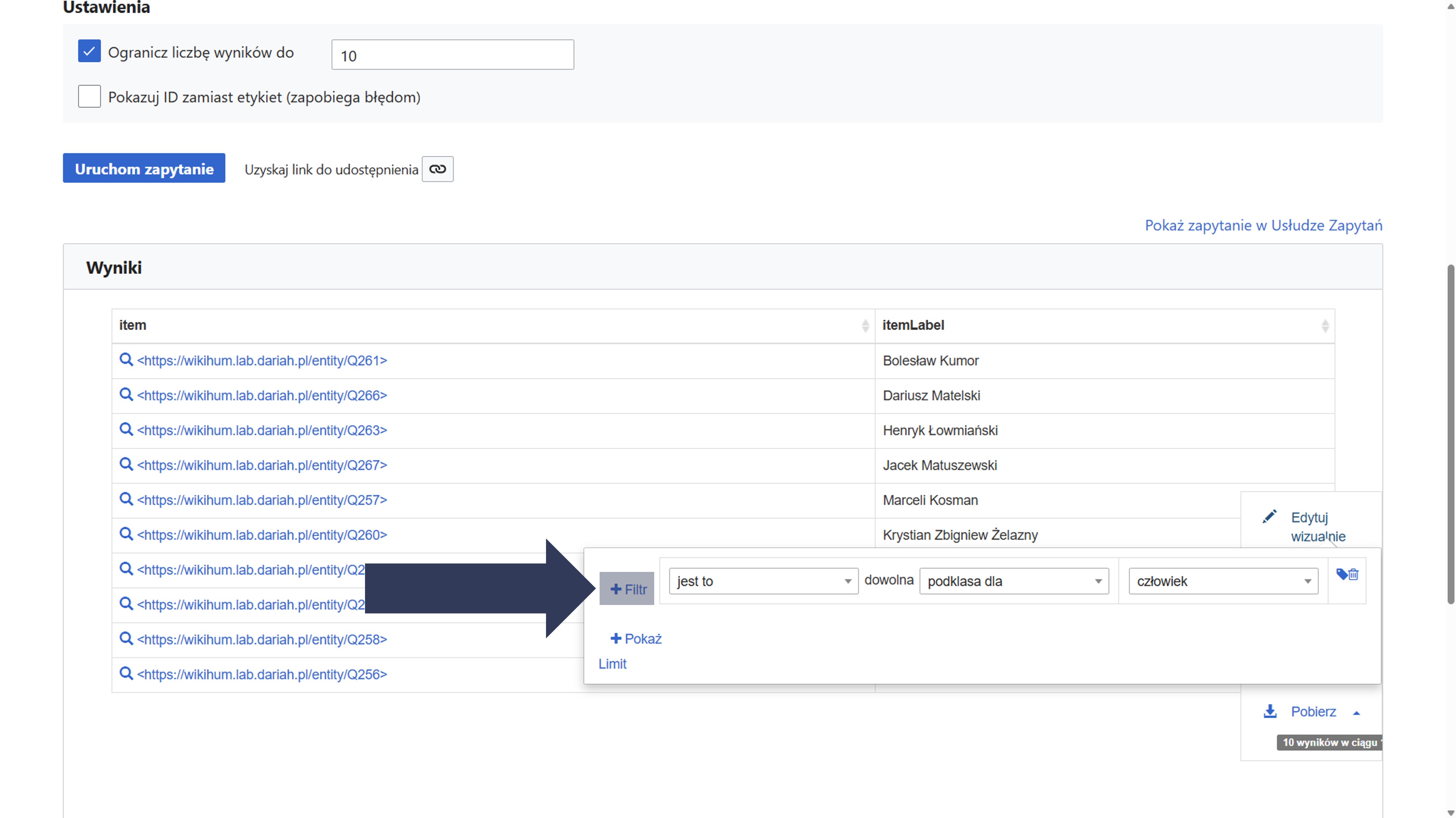Screen dimensions: 1456x818
Task: Open the 'jest to' property dropdown
Action: (763, 581)
